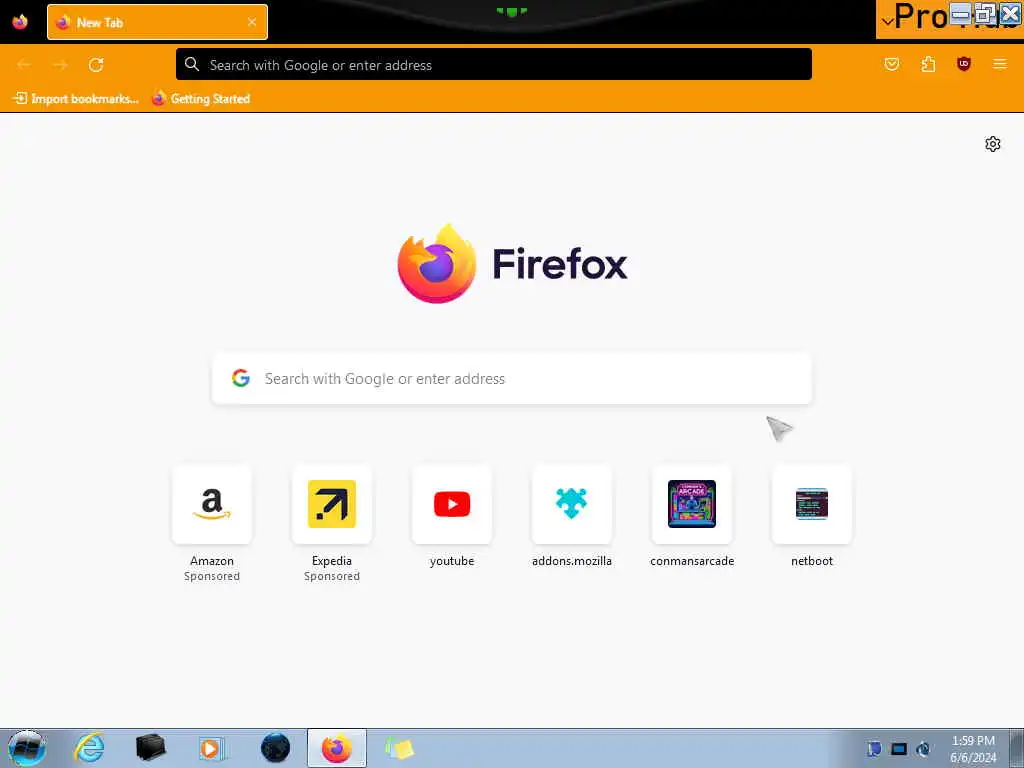Open Windows Media Player in taskbar
Viewport: 1024px width, 768px height.
click(212, 748)
